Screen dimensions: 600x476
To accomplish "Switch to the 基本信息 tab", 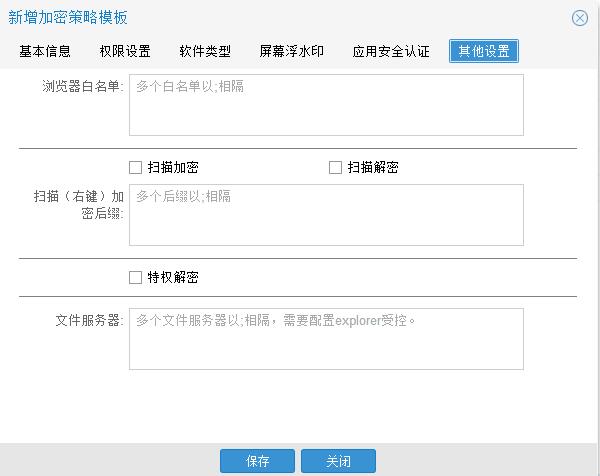I will pyautogui.click(x=45, y=51).
